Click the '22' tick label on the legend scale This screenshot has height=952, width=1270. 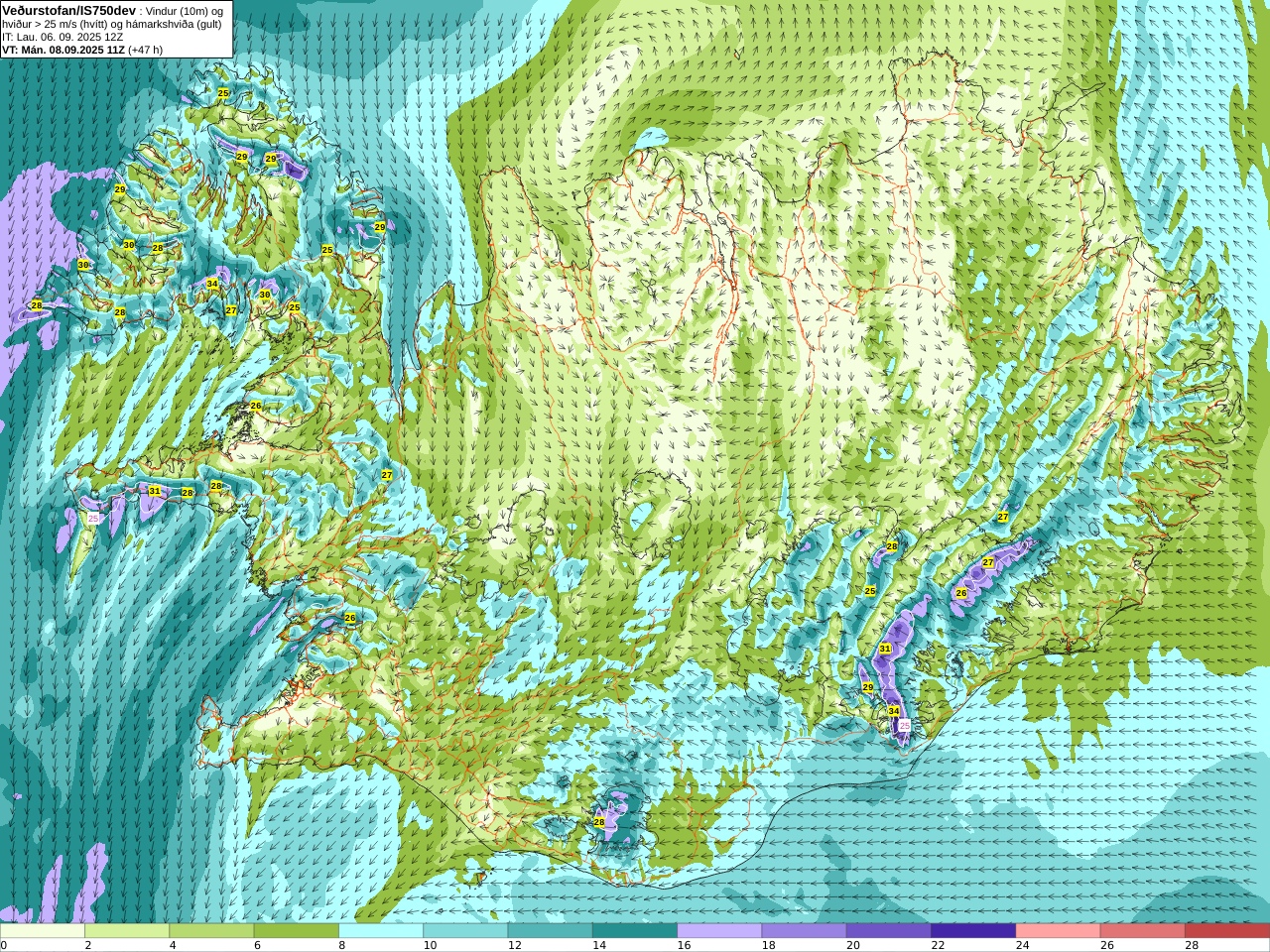tap(938, 945)
